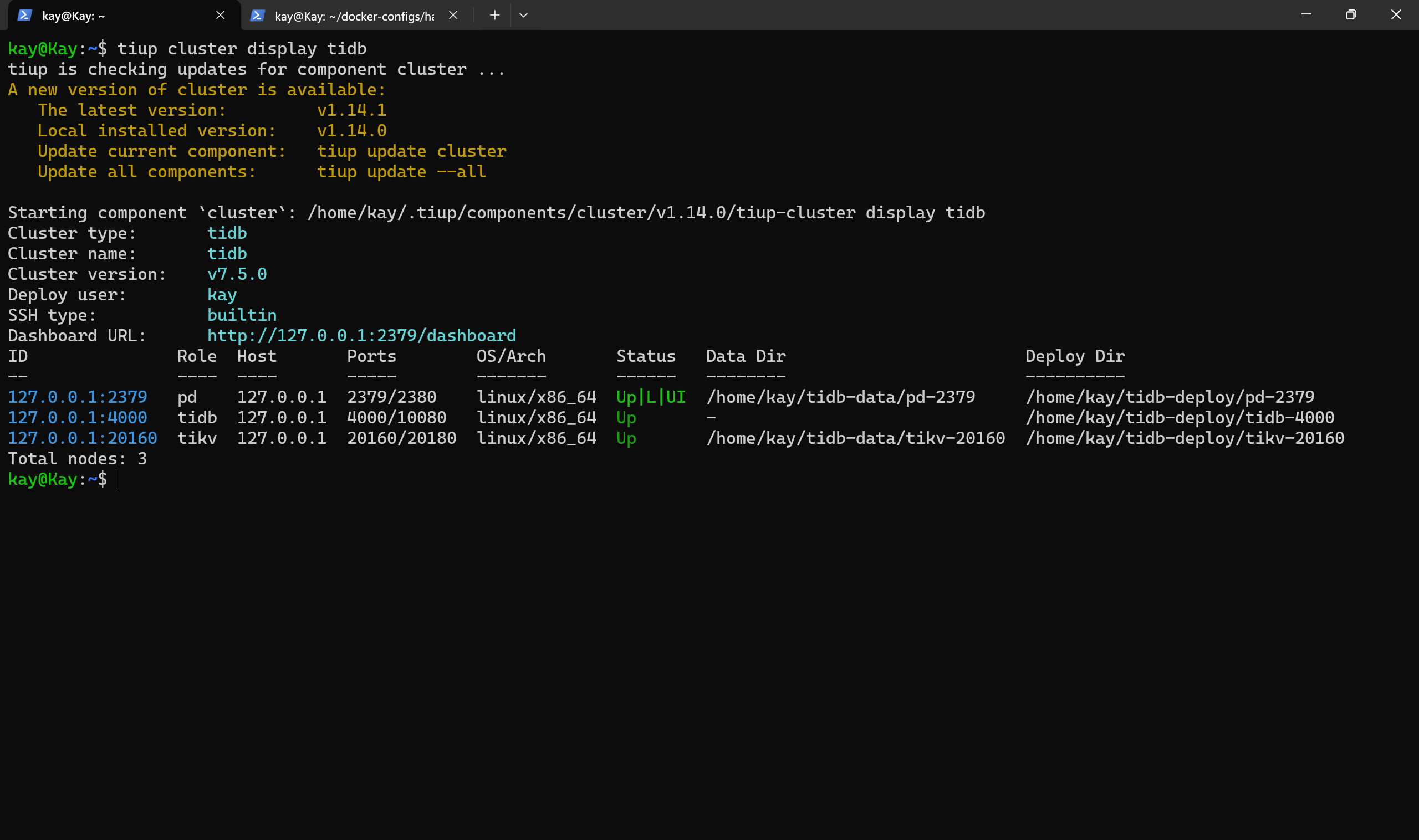Click the OS/Arch column header
1419x840 pixels.
click(511, 356)
